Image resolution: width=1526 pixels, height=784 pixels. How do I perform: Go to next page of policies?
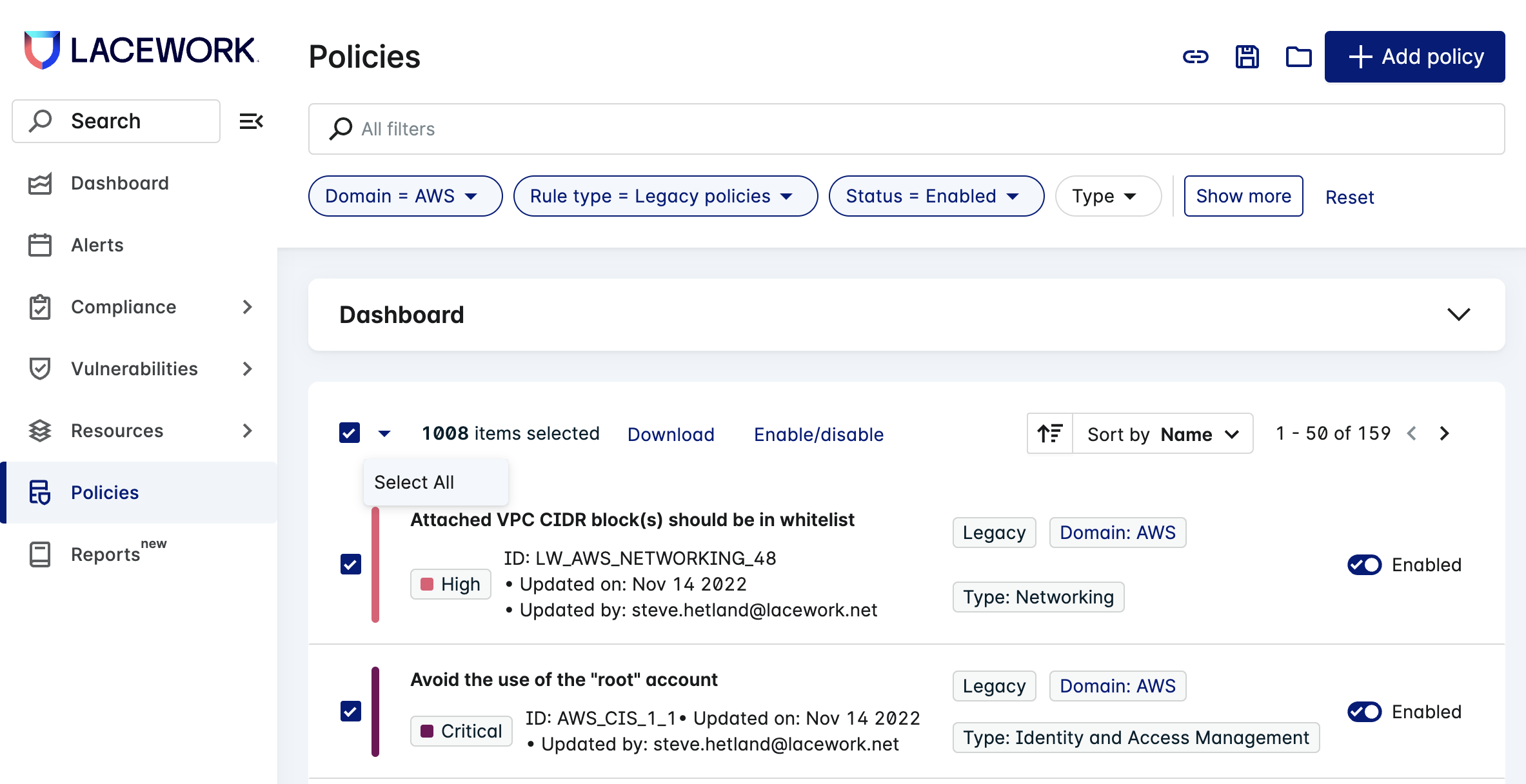1445,433
